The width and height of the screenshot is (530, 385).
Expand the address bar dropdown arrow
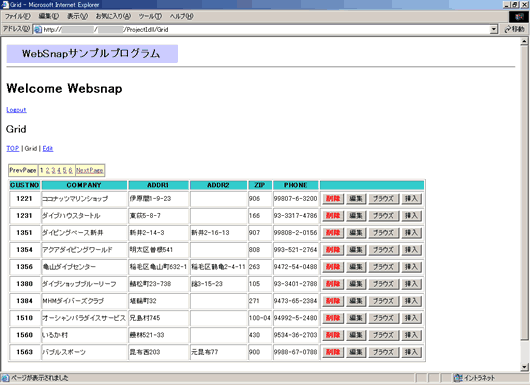click(494, 29)
